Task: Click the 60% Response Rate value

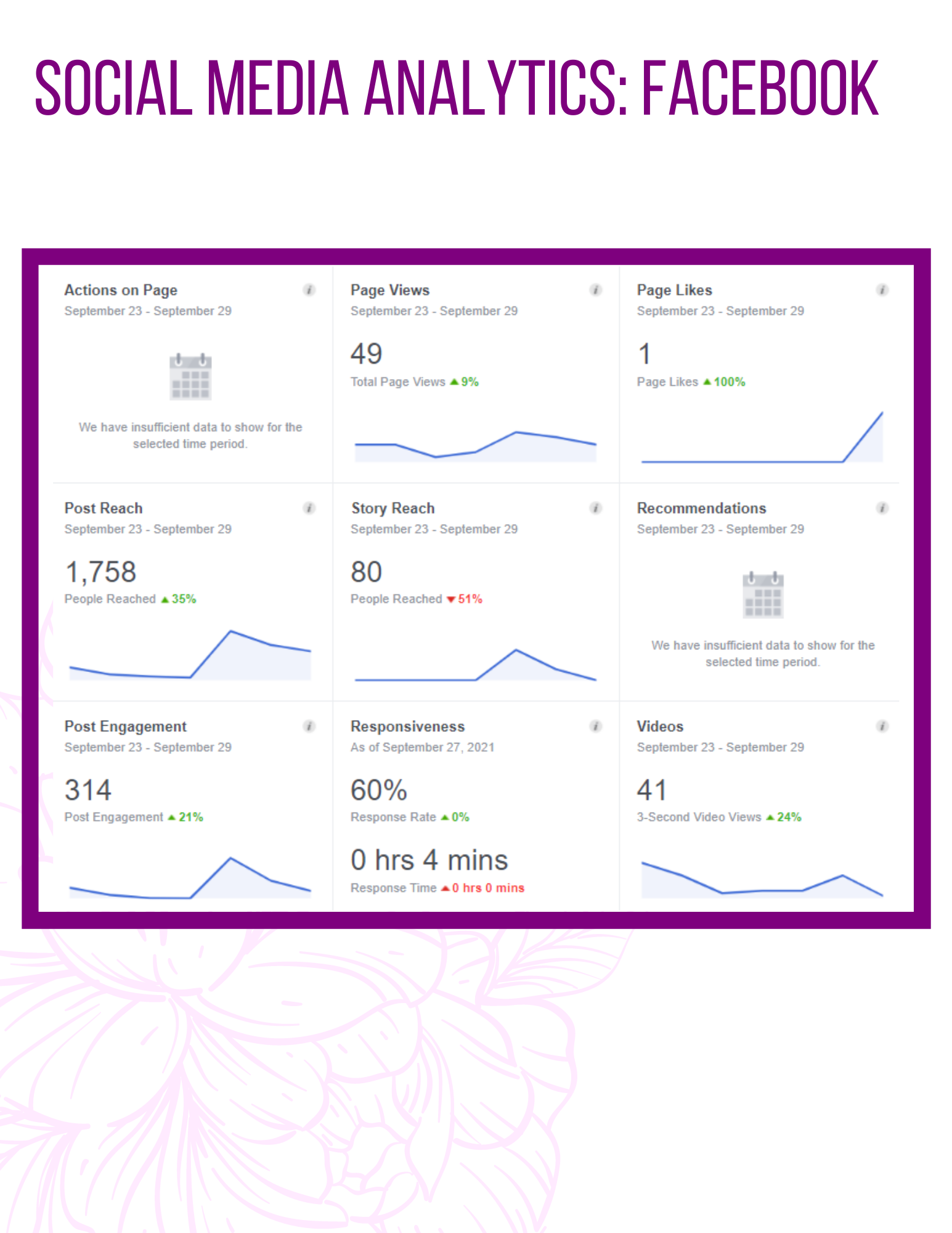Action: 379,790
